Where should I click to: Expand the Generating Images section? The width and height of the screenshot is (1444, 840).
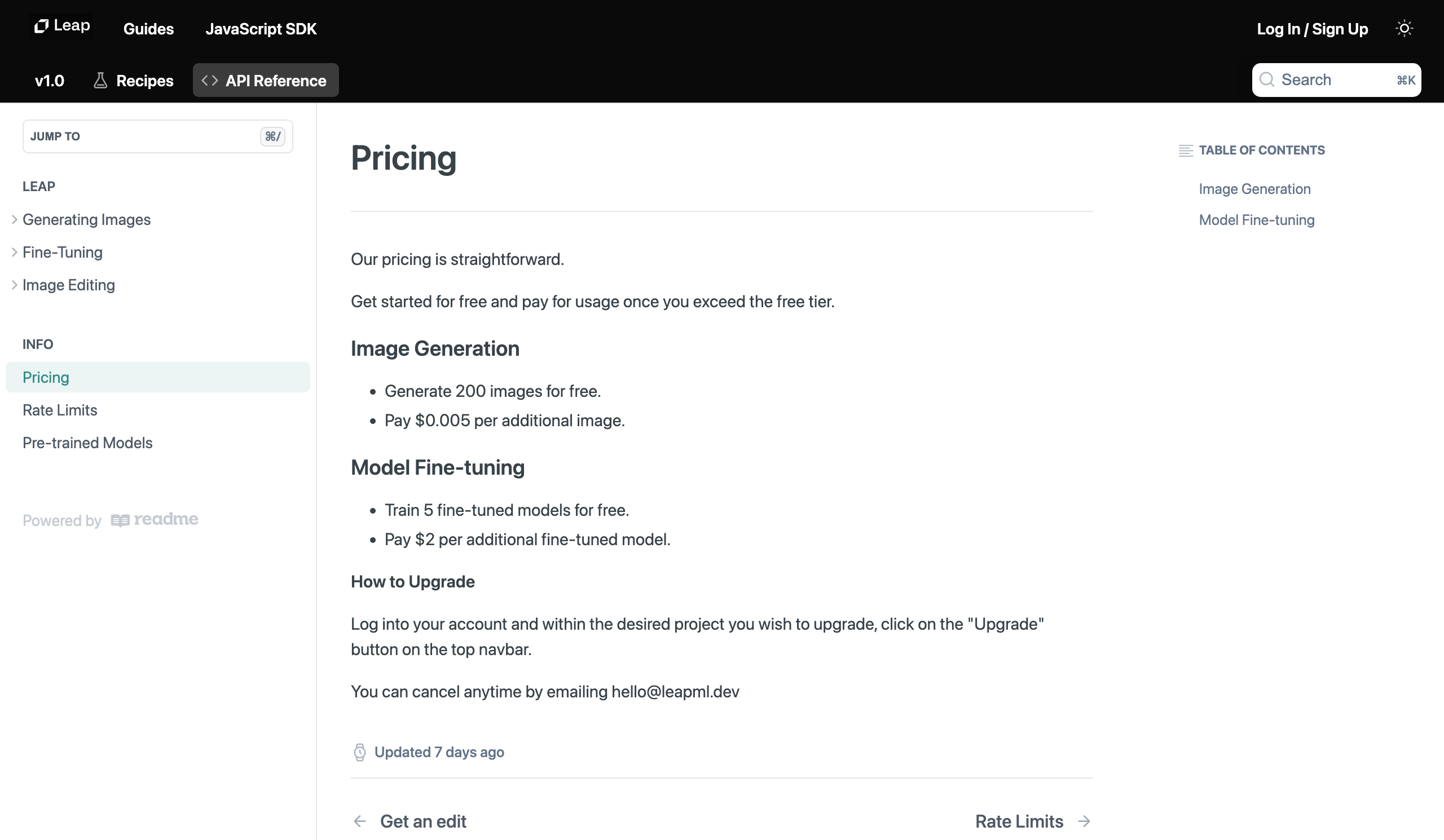[14, 219]
